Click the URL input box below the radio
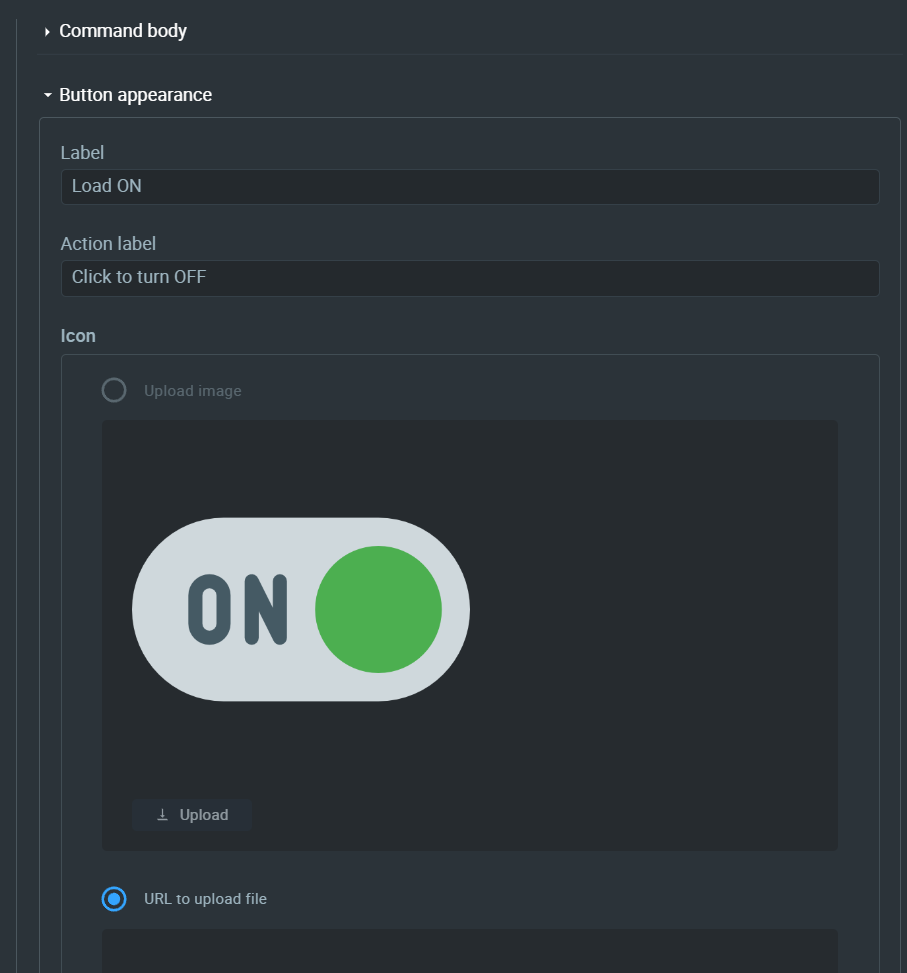 (470, 951)
